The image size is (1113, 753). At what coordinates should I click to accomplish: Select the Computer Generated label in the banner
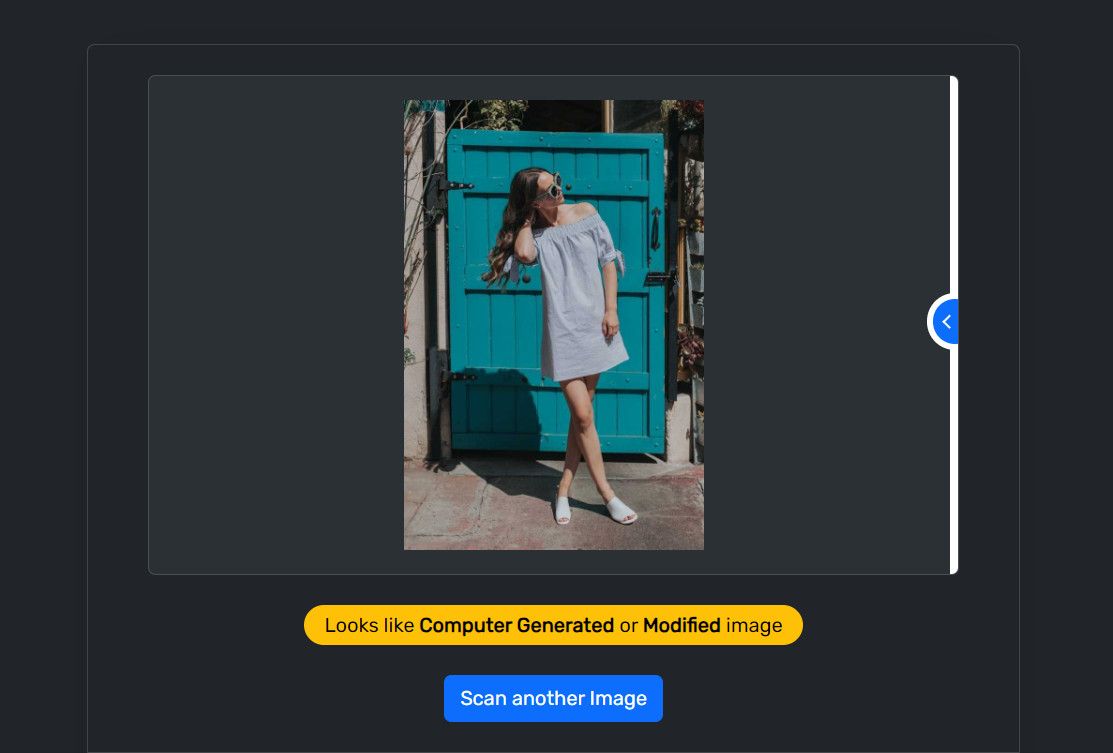click(x=517, y=625)
